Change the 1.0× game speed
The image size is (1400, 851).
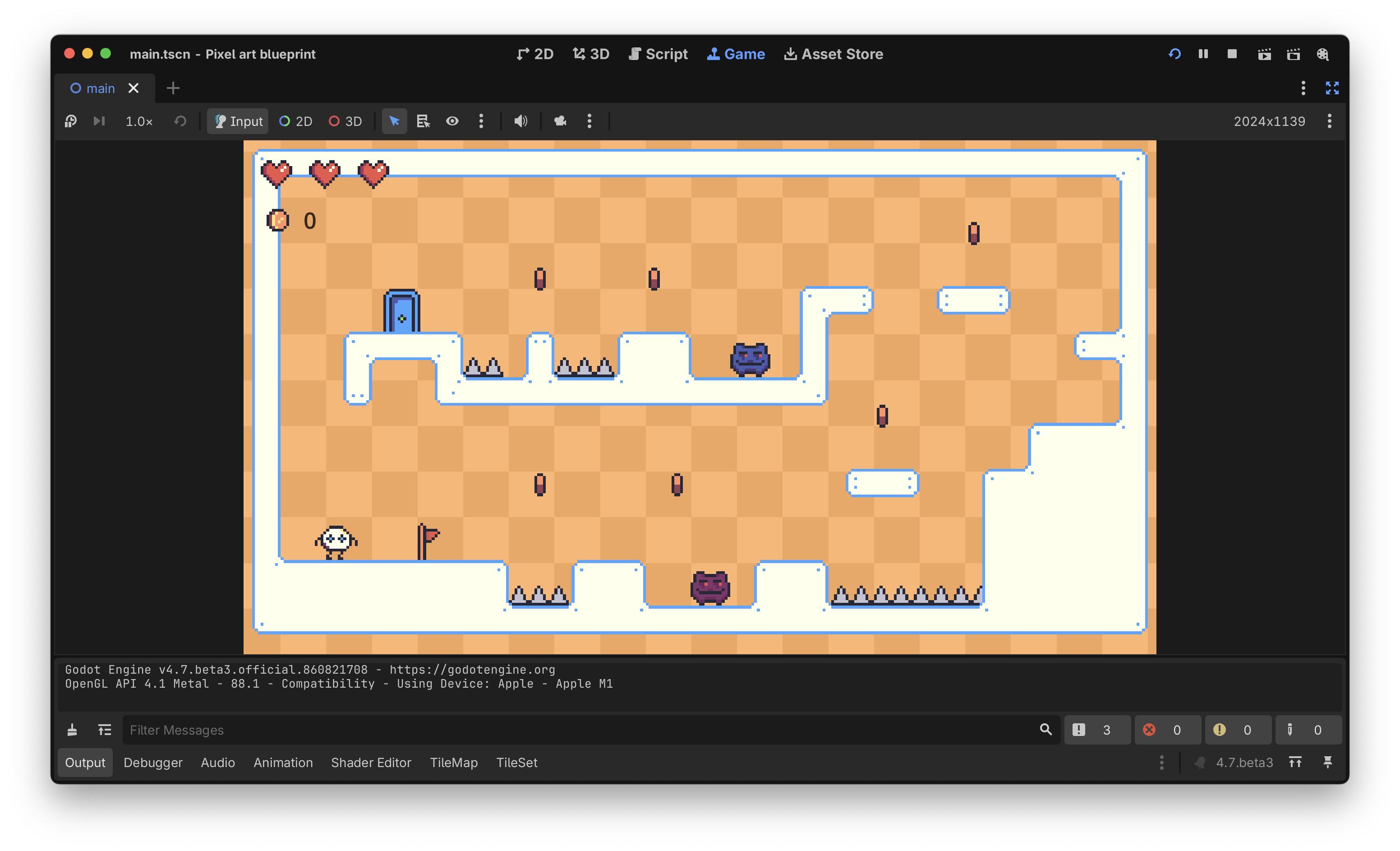[139, 121]
